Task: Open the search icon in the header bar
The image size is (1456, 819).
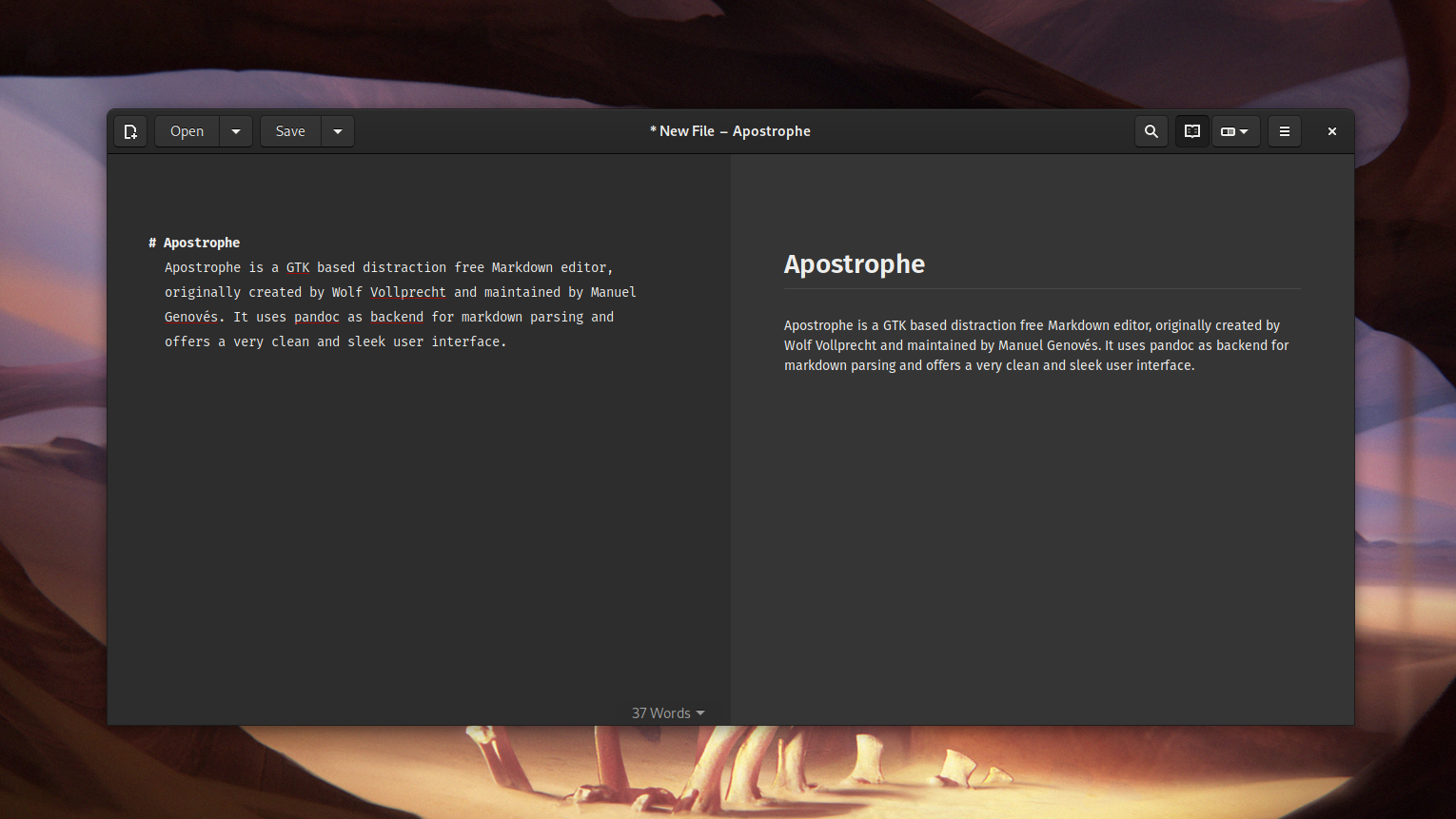Action: click(x=1151, y=131)
